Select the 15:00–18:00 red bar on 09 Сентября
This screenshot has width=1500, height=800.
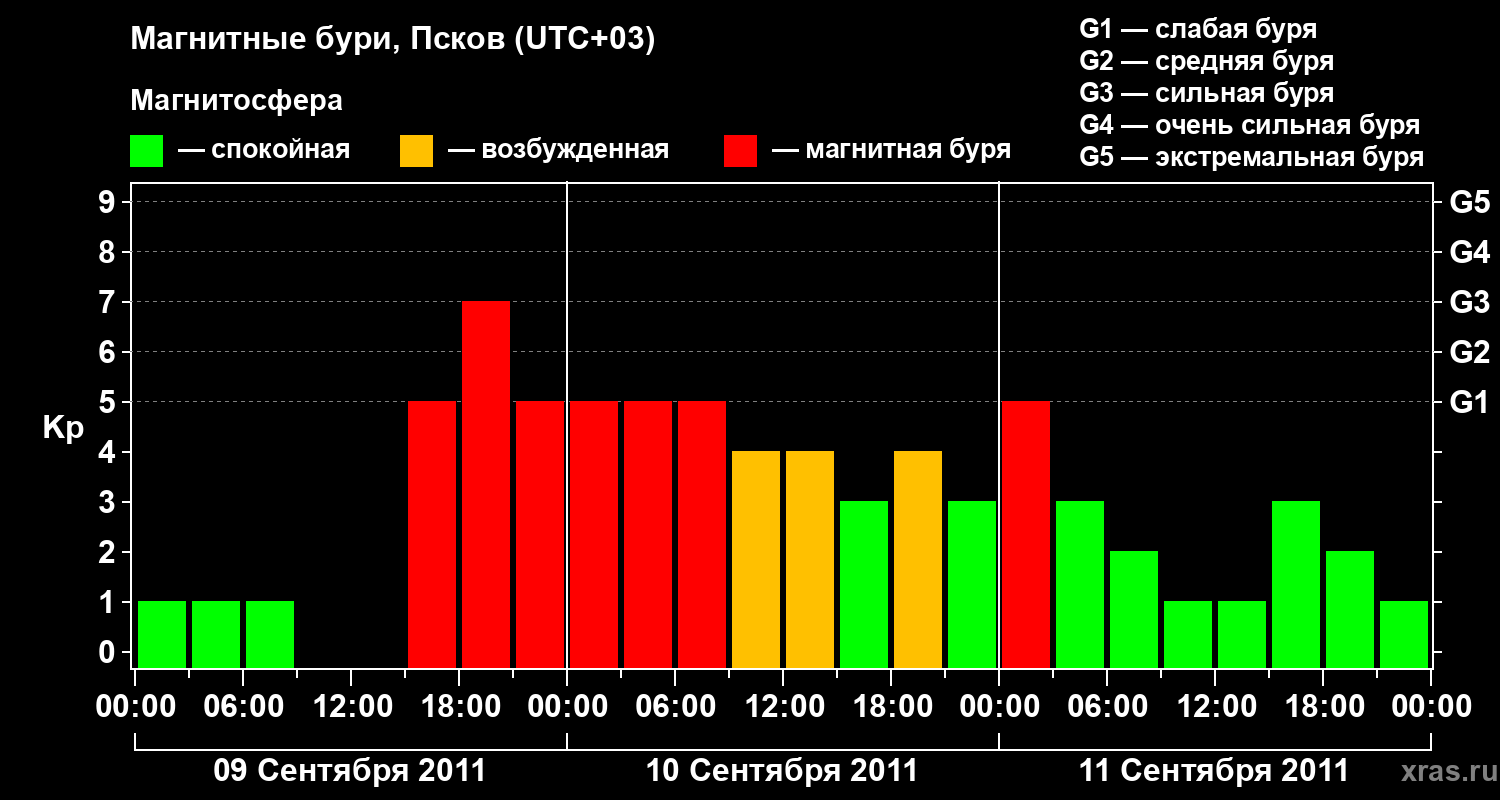pos(432,534)
